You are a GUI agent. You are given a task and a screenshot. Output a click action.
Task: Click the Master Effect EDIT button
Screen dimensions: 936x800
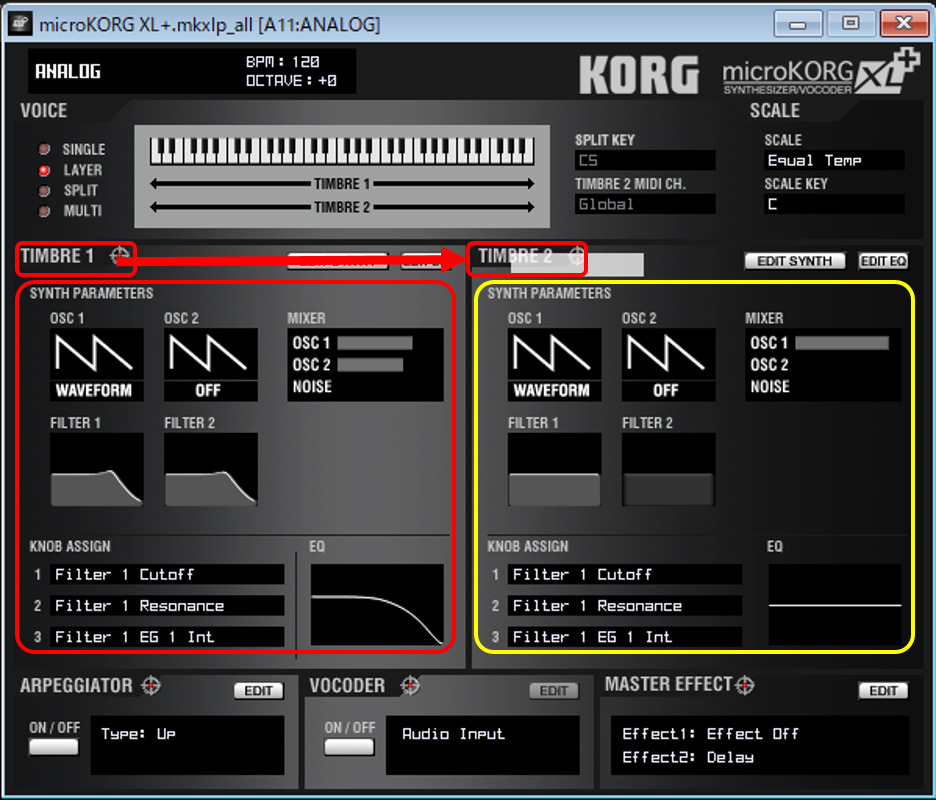tap(883, 691)
